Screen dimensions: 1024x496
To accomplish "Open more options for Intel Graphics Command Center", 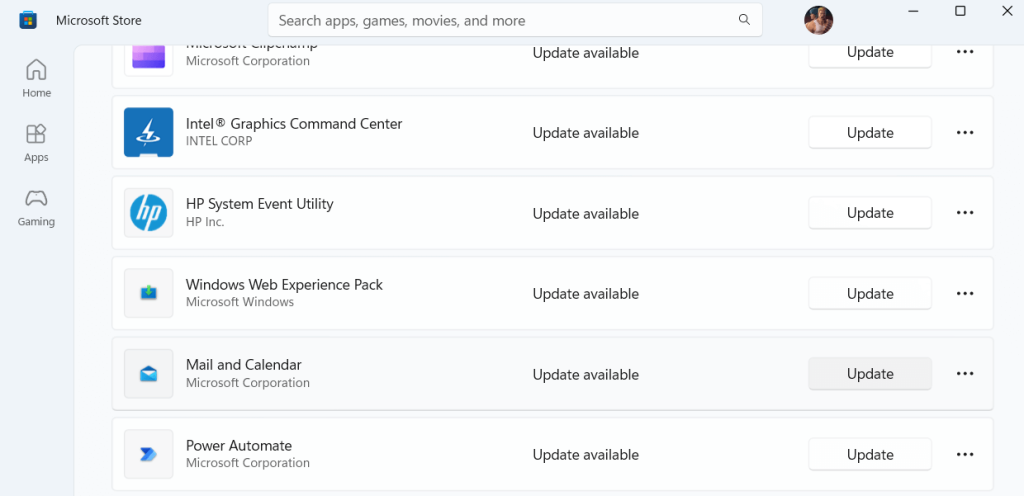I will [965, 132].
